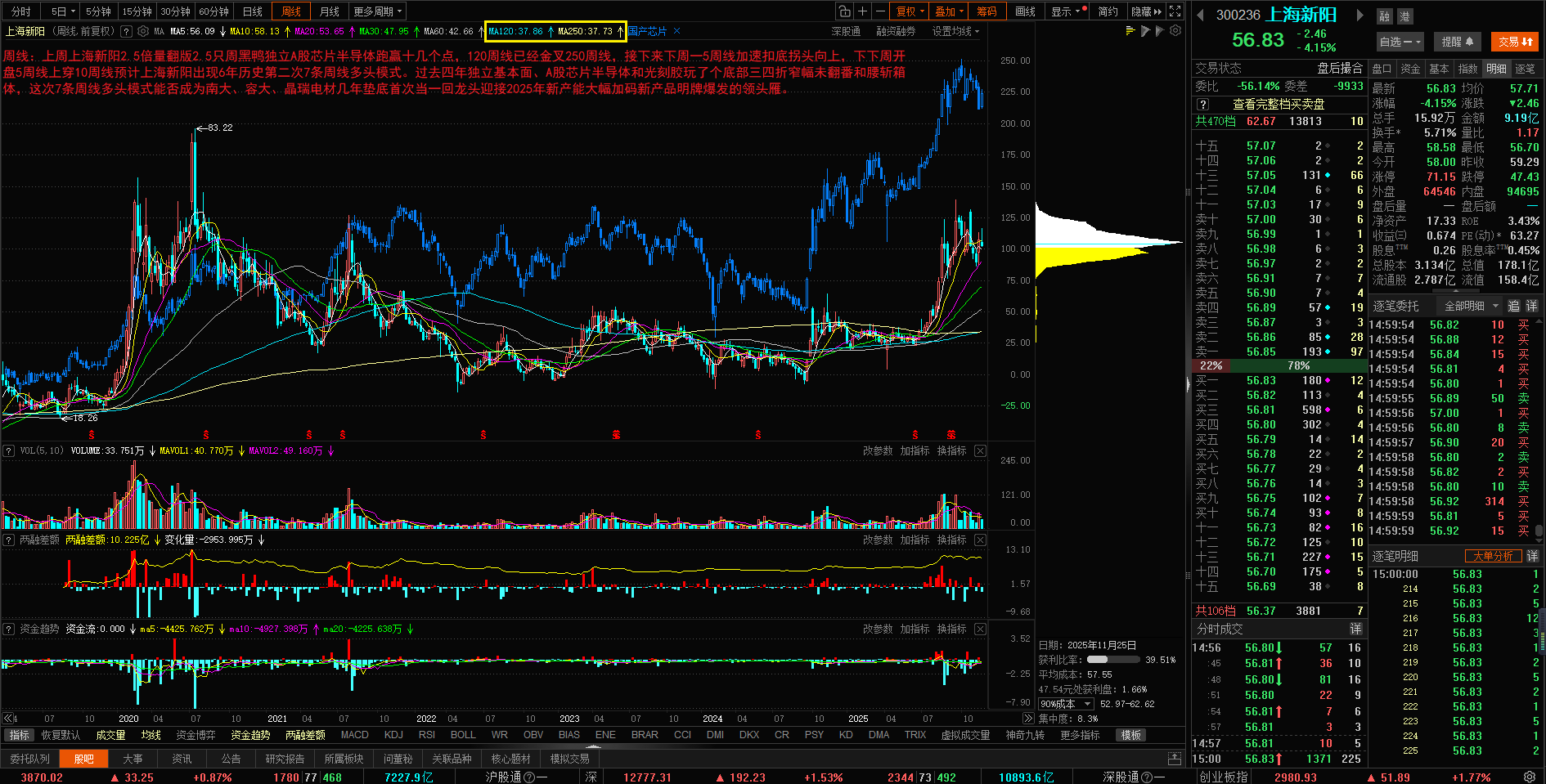1546x784 pixels.
Task: Click the orange 交易 trade button
Action: [1515, 42]
